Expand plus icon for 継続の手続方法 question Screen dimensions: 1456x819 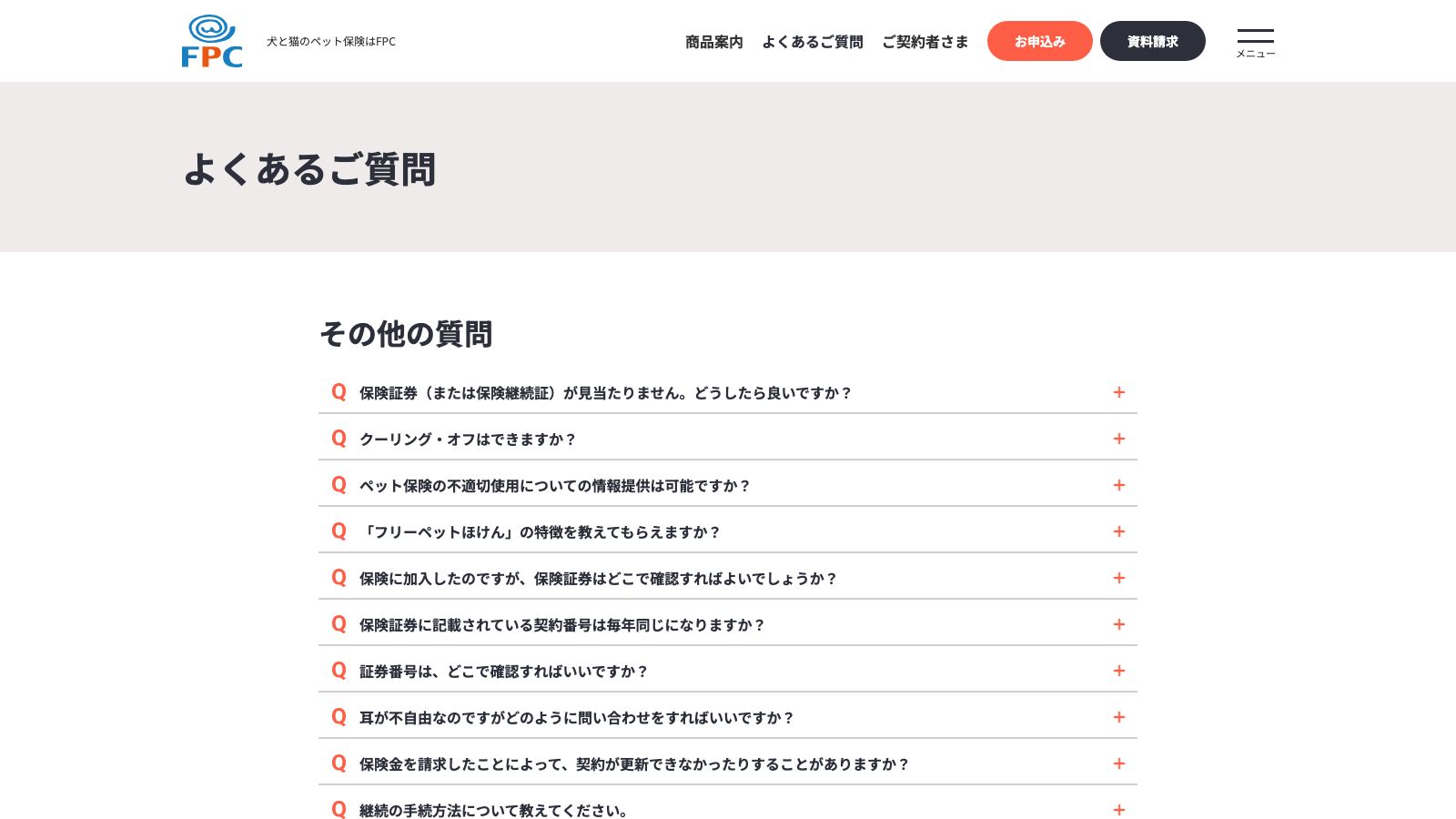click(1119, 810)
